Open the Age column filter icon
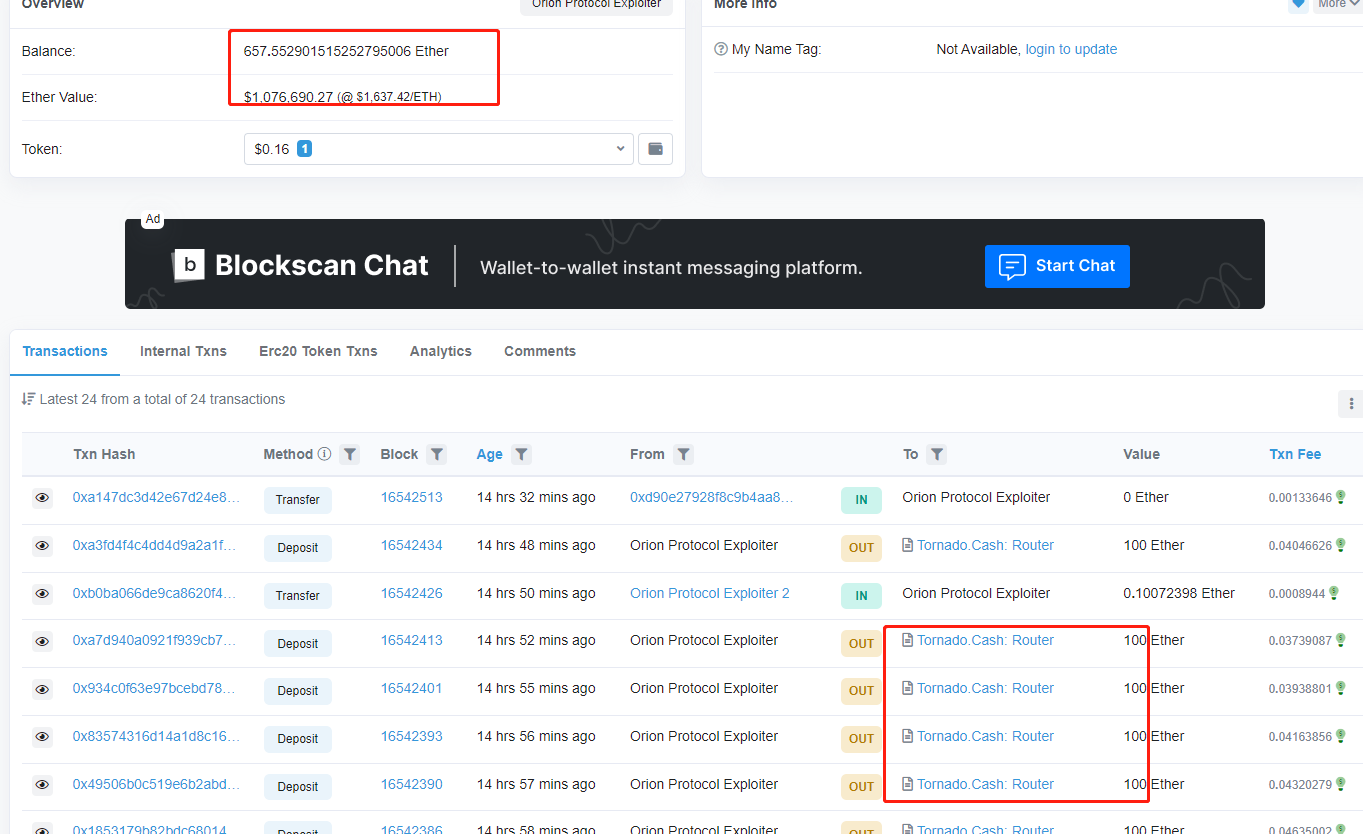 click(x=521, y=454)
